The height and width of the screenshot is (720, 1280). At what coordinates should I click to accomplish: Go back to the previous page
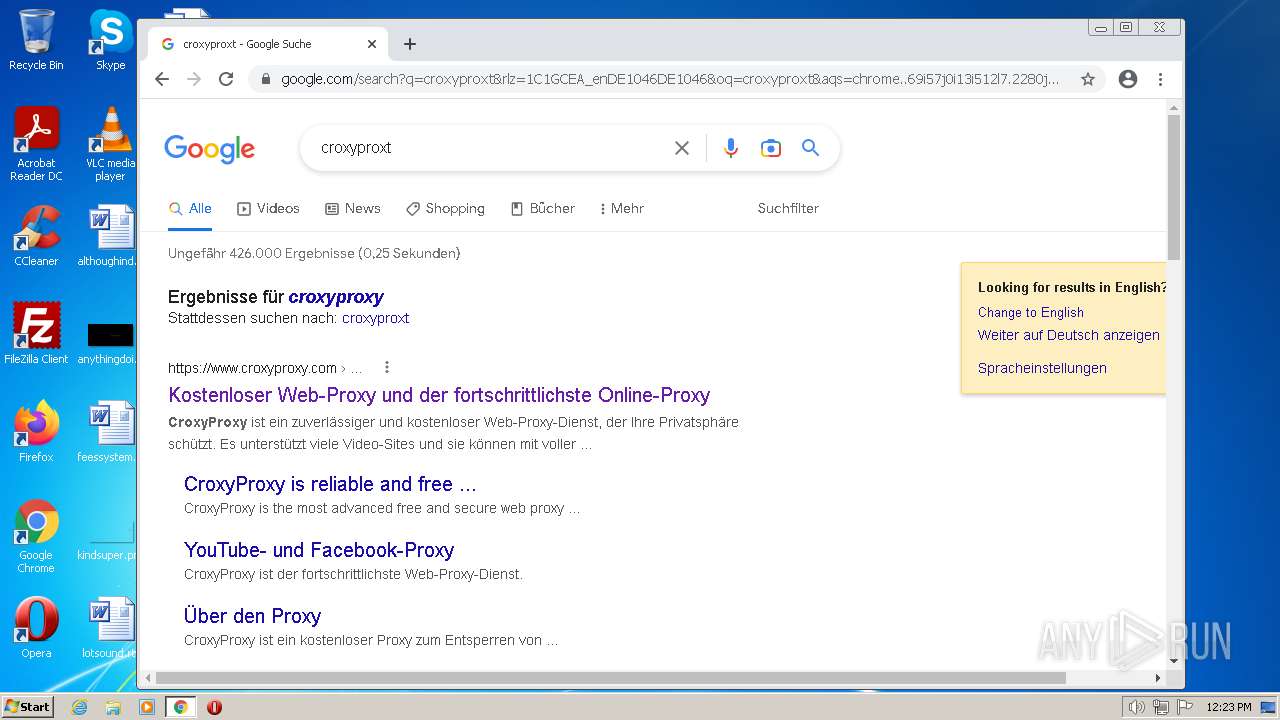point(162,79)
